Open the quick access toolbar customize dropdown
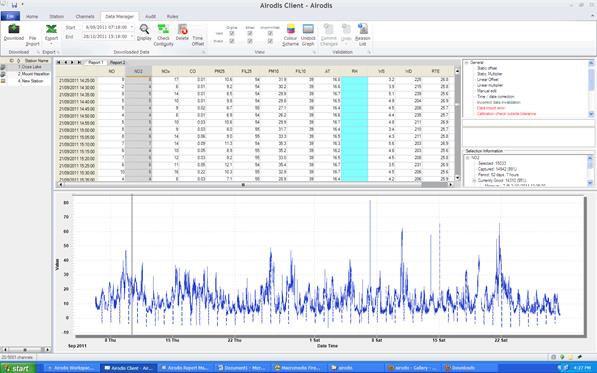Viewport: 597px width, 373px height. [x=22, y=5]
